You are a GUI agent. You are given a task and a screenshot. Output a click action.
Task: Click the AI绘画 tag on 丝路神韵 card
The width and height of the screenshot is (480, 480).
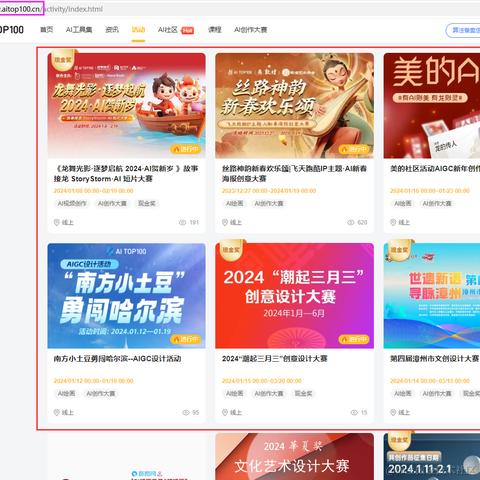[x=235, y=203]
